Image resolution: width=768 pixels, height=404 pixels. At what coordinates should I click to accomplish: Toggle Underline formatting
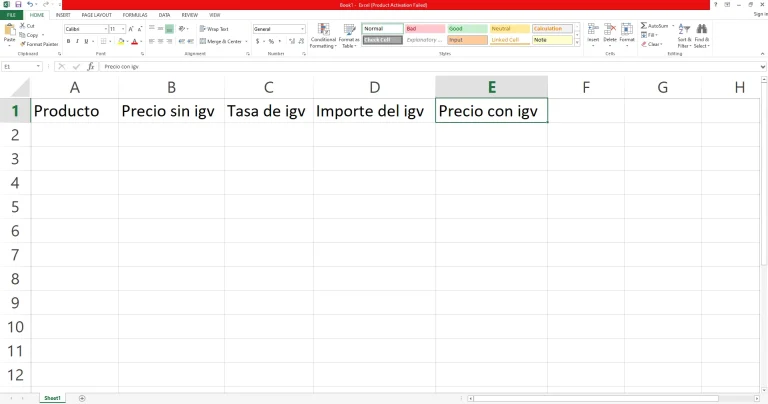[86, 42]
